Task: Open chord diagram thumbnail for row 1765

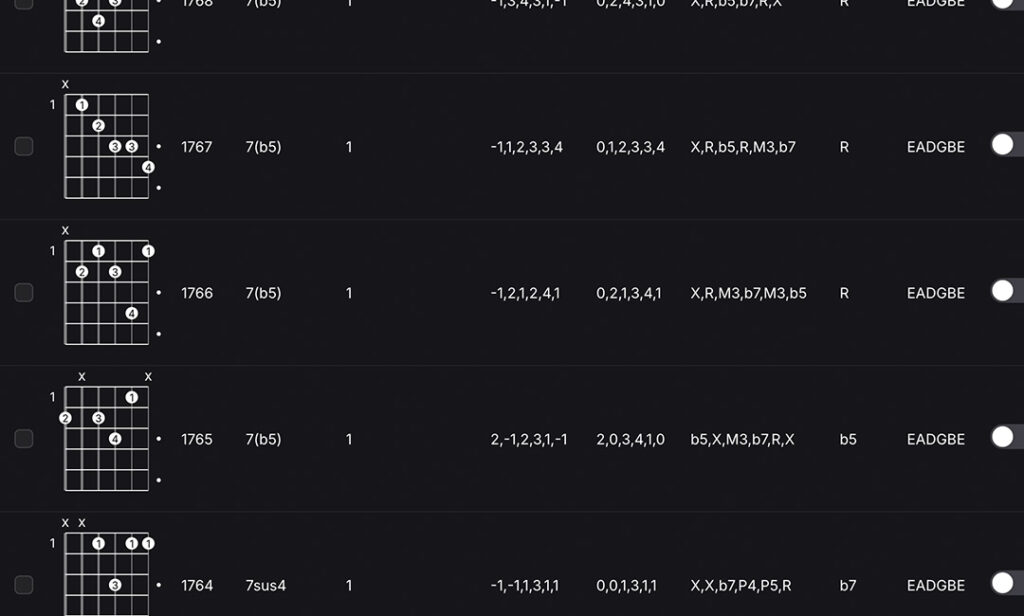Action: pos(106,438)
